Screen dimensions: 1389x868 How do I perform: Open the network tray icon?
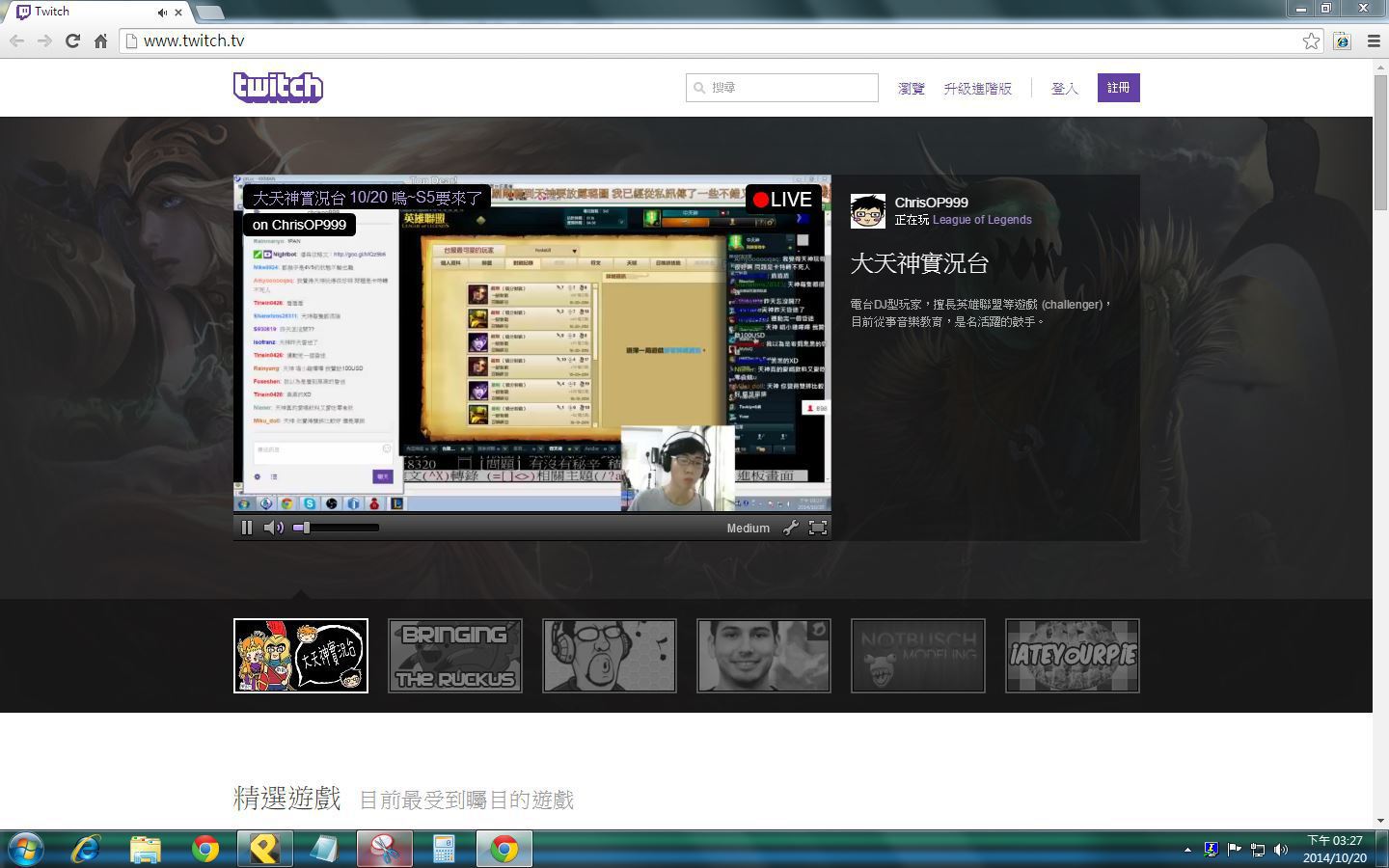pos(1257,850)
